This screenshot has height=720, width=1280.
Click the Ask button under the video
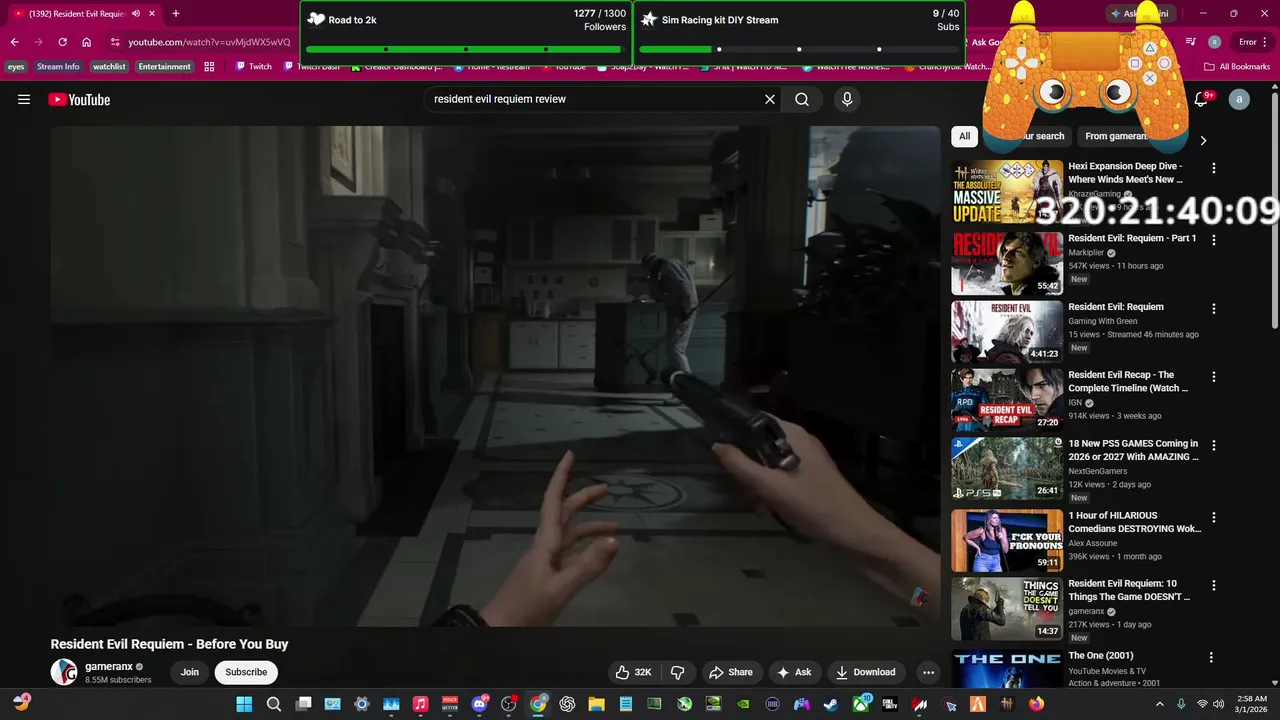pyautogui.click(x=794, y=672)
